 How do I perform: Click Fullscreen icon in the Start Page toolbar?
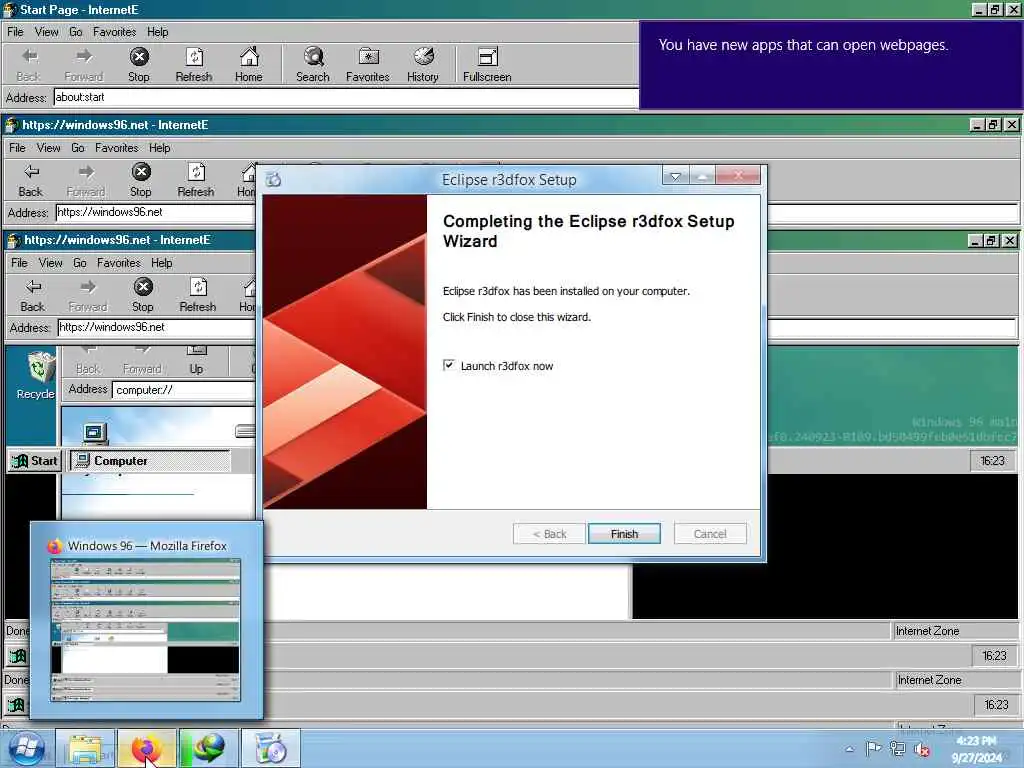point(487,65)
